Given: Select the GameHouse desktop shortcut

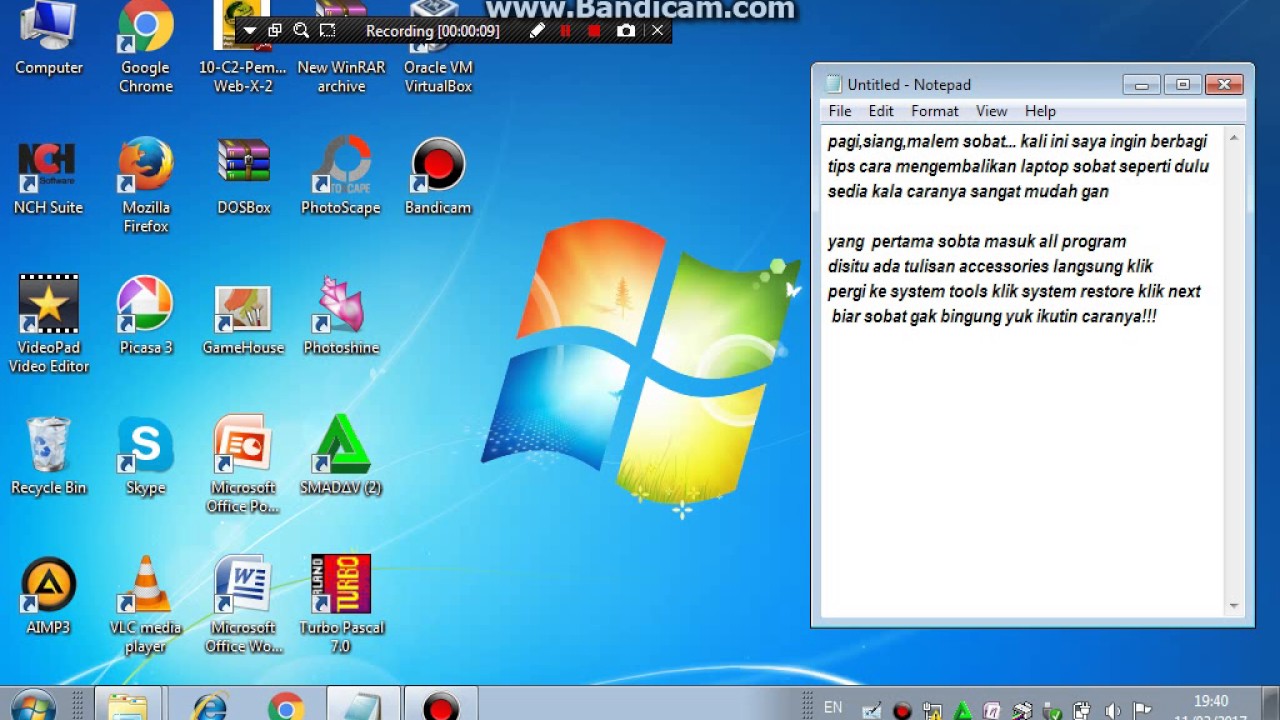Looking at the screenshot, I should 244,320.
